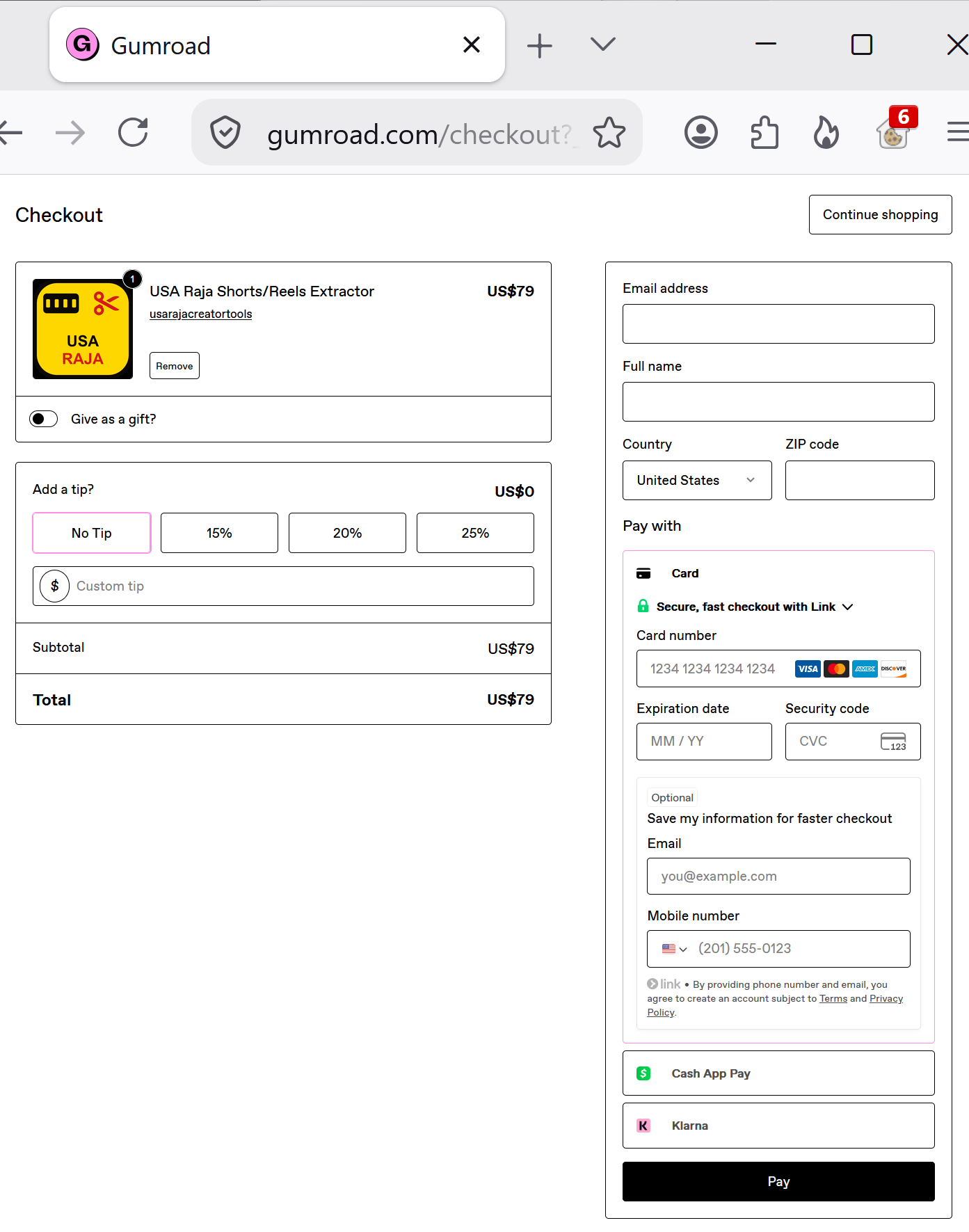This screenshot has height=1232, width=969.
Task: Click the link logo icon
Action: click(664, 984)
